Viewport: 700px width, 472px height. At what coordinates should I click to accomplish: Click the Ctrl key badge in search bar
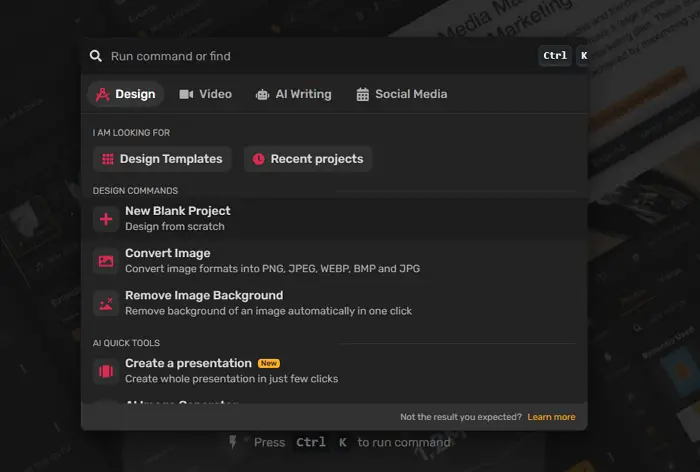click(x=555, y=56)
